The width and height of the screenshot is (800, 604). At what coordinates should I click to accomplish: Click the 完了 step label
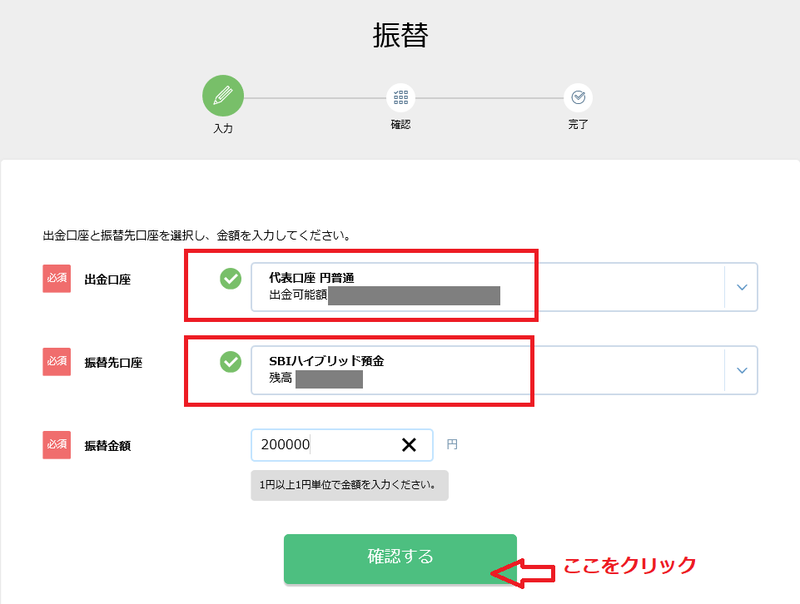(578, 124)
